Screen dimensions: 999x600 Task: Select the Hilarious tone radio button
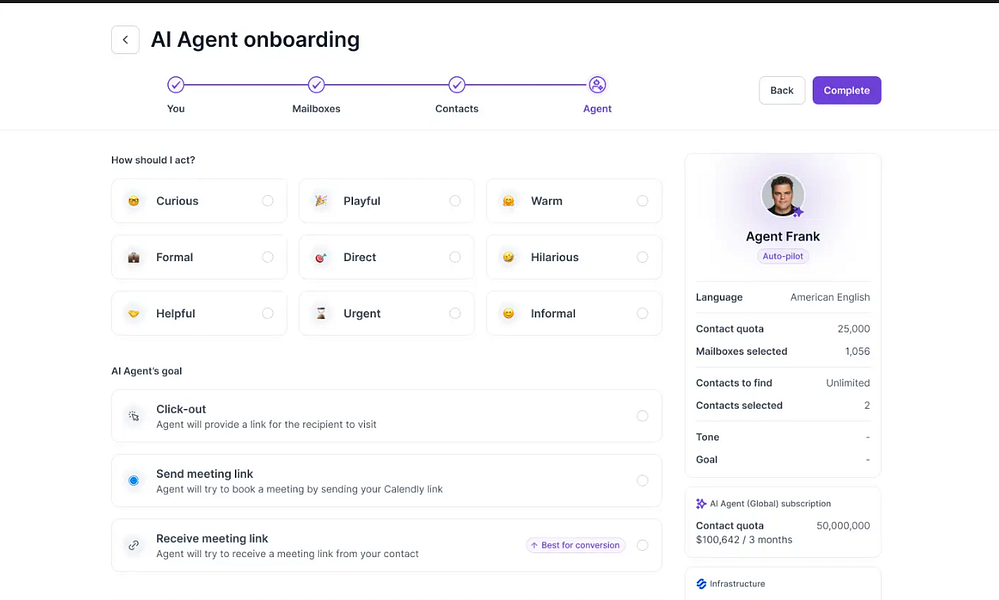642,257
